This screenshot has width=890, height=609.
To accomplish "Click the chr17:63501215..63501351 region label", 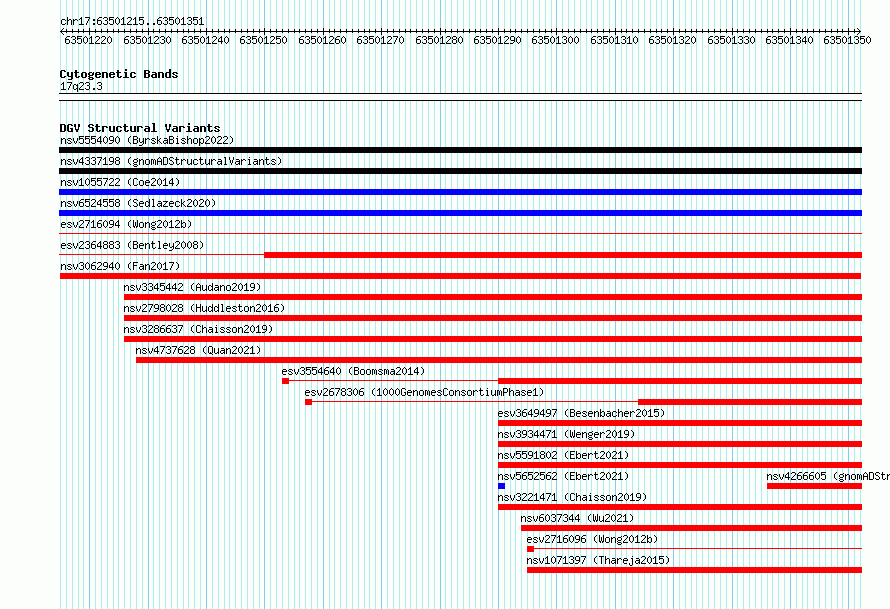I will [x=132, y=21].
